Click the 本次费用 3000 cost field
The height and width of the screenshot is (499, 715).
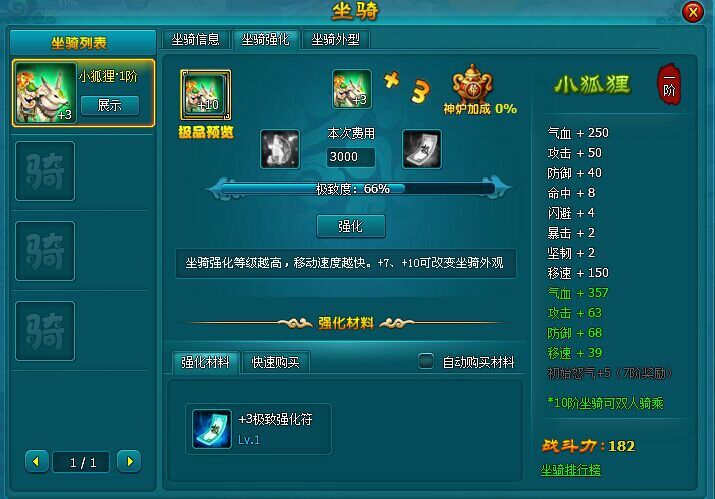pos(351,156)
